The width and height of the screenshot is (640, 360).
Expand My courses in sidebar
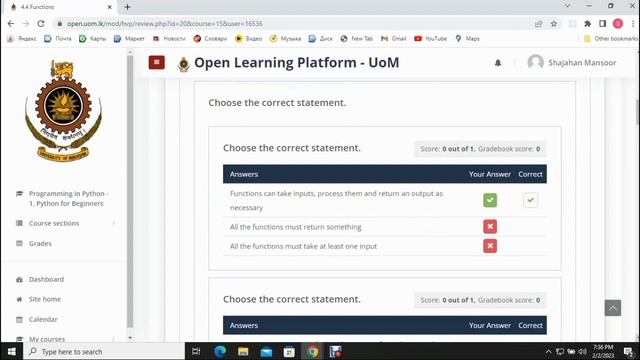click(65, 339)
